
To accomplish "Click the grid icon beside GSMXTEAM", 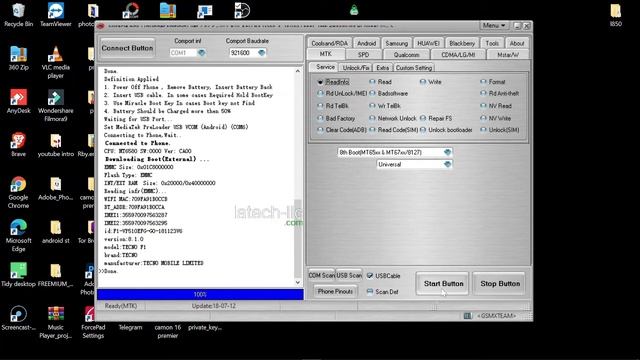I will (x=468, y=316).
